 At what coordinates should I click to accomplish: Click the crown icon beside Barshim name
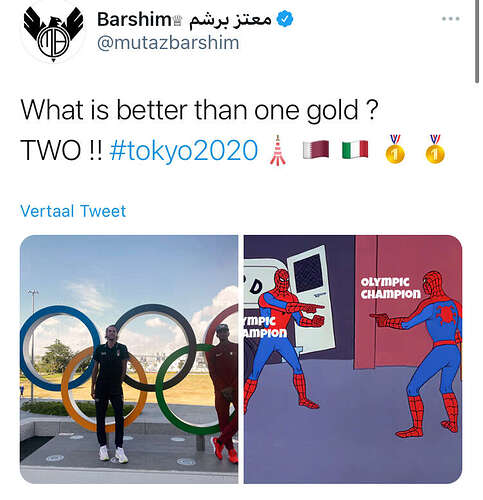click(177, 22)
